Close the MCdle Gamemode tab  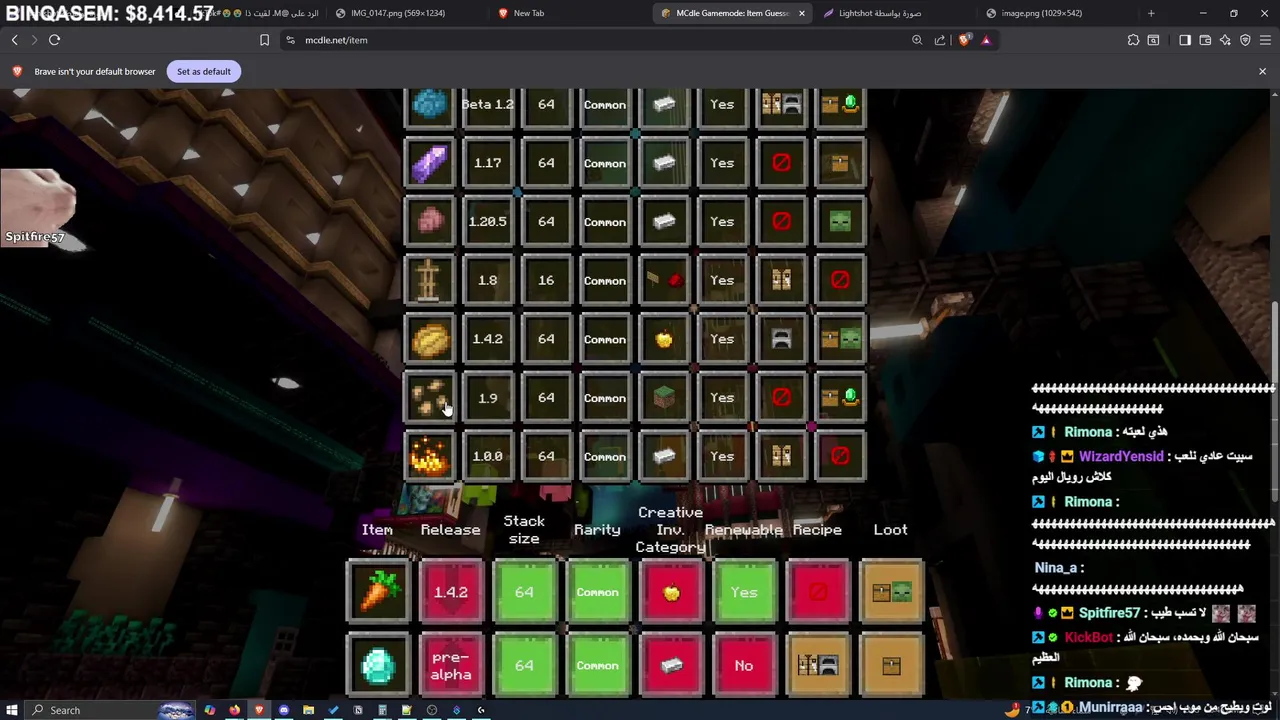[x=801, y=13]
